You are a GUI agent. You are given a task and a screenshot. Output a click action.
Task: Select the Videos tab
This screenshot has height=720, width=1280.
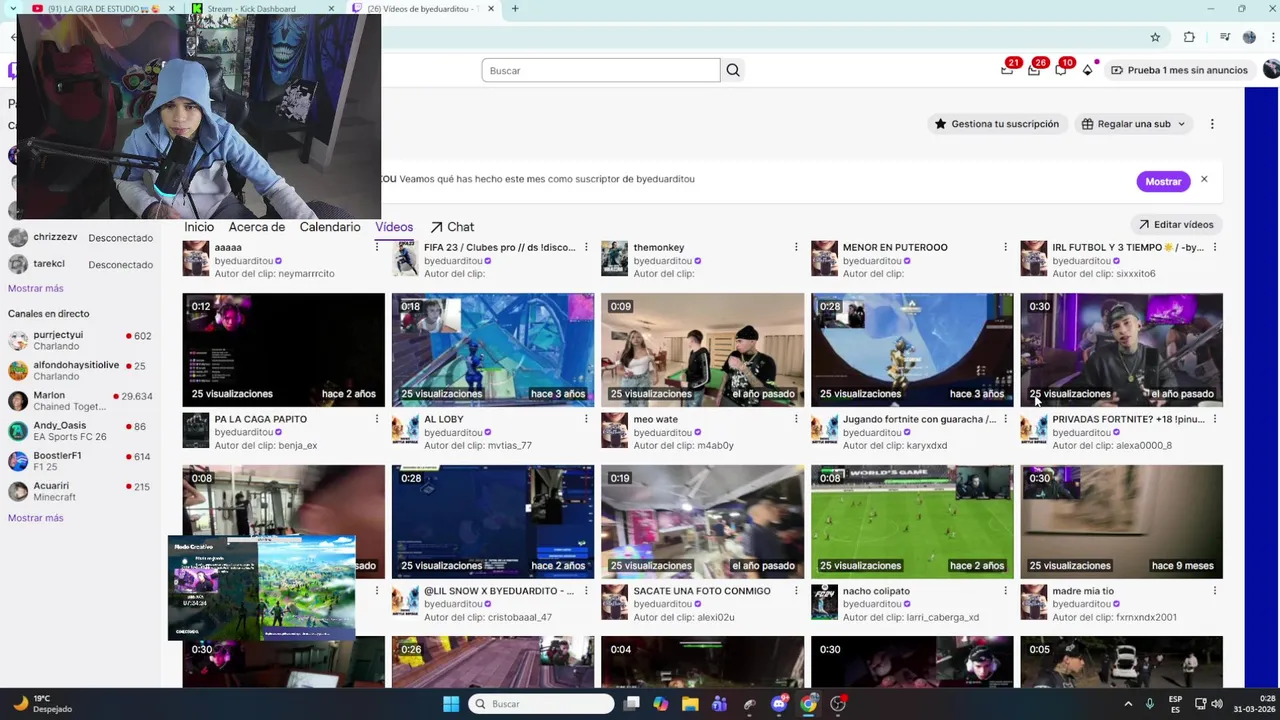(x=394, y=227)
